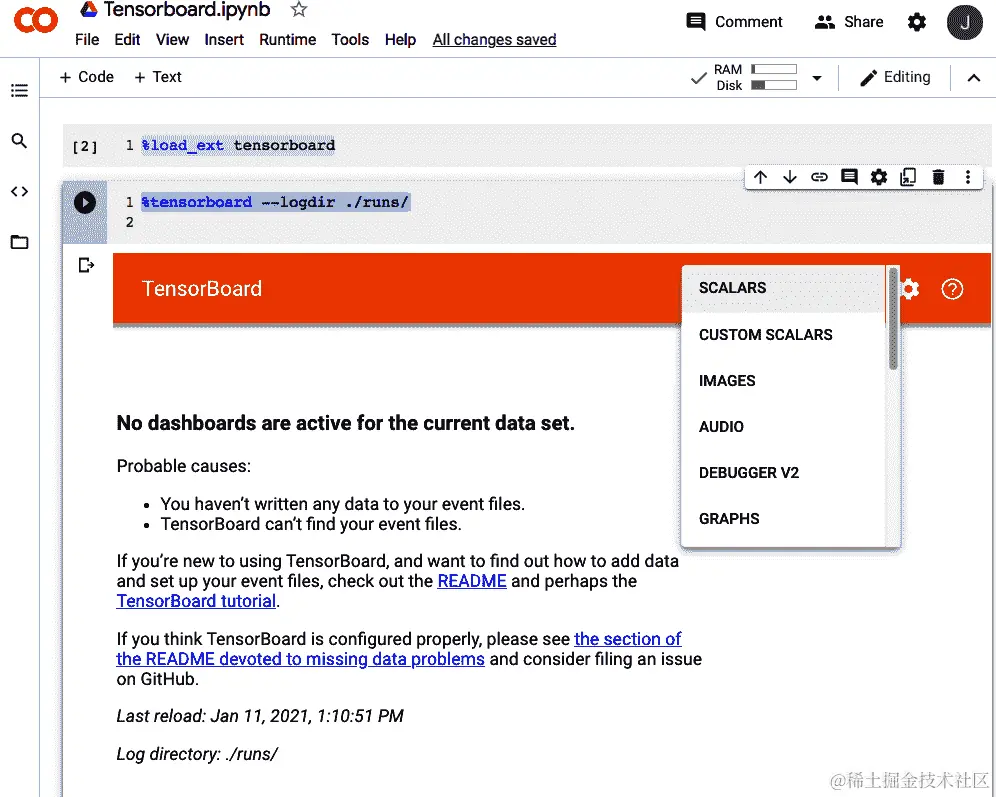996x797 pixels.
Task: Add a new Text cell
Action: [x=158, y=77]
